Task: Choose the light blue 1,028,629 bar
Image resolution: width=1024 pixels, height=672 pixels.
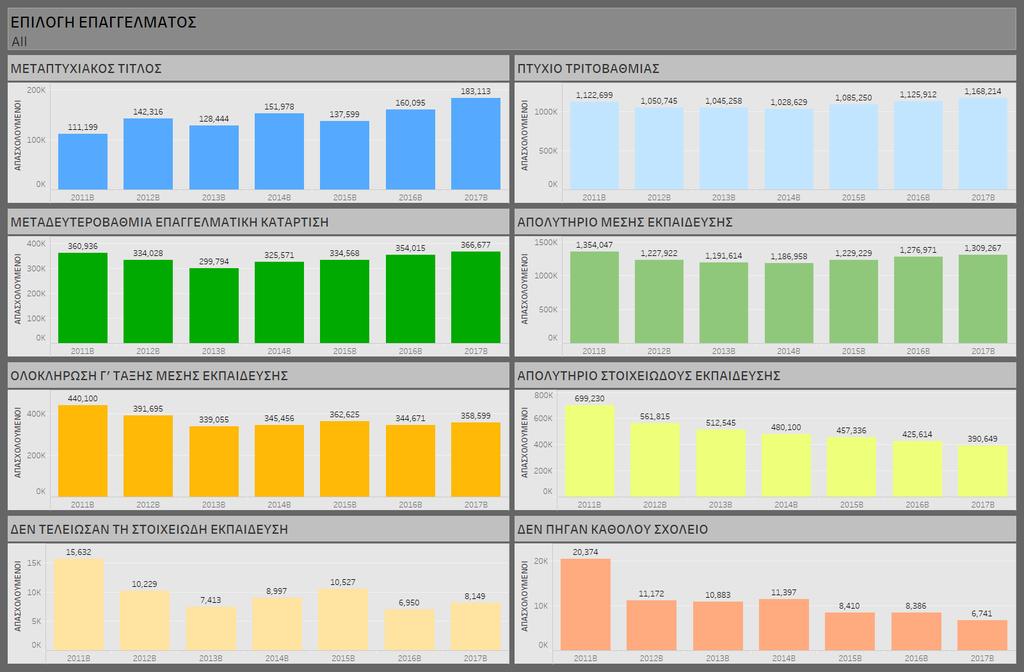Action: pos(789,150)
